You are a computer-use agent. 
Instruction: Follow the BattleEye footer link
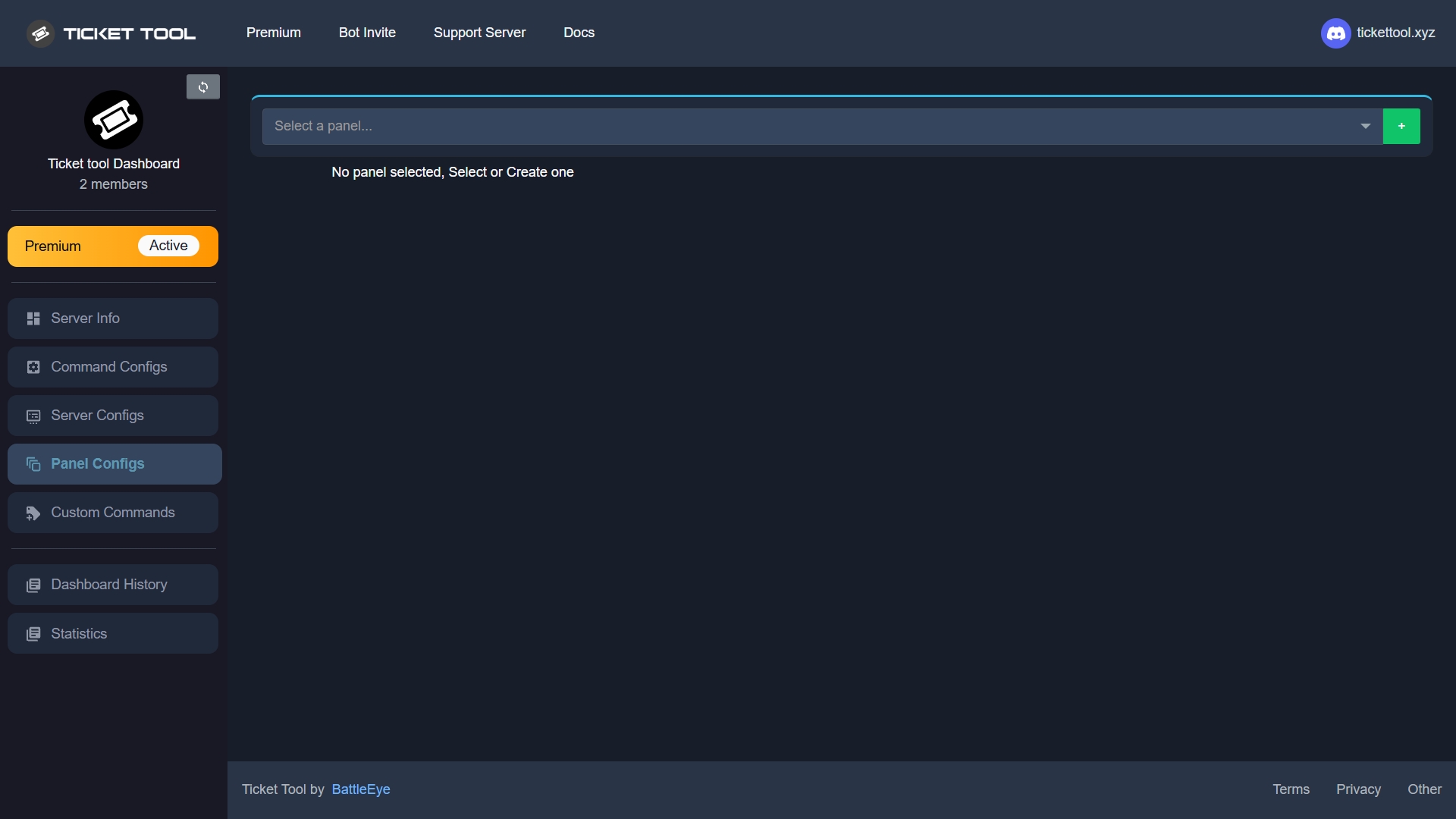click(x=361, y=789)
